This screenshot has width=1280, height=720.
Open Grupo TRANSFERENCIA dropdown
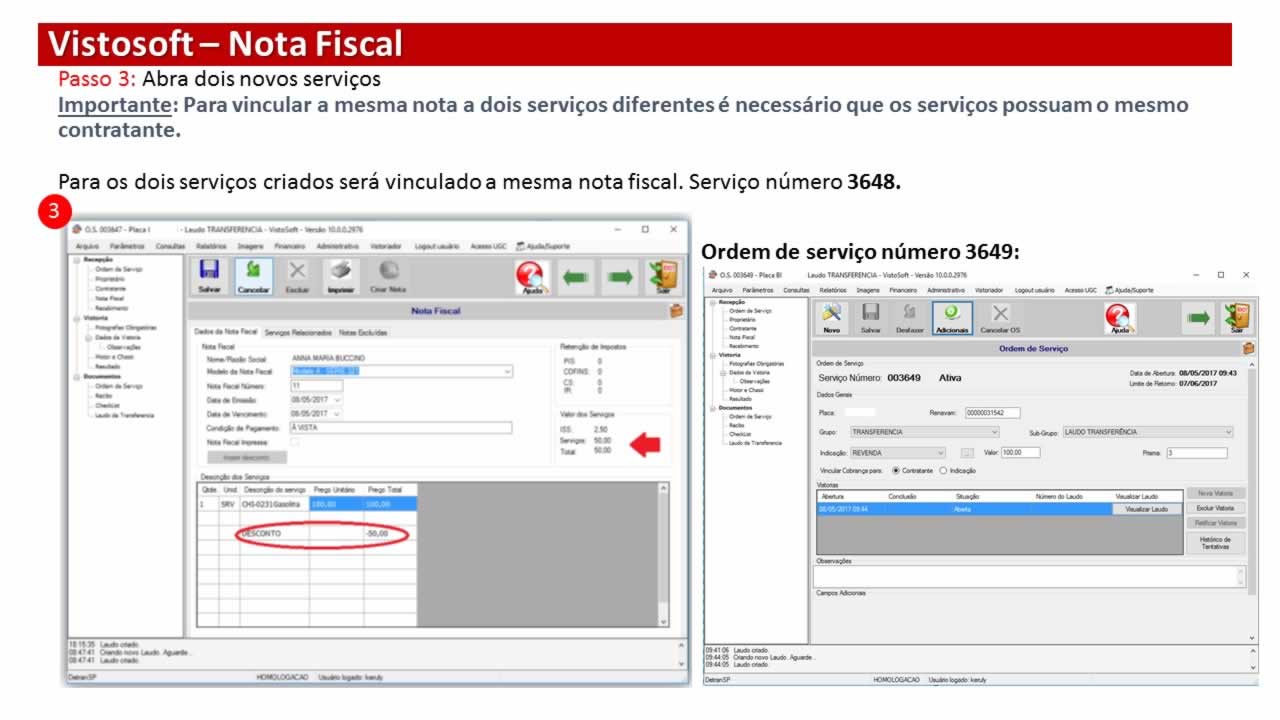point(994,432)
